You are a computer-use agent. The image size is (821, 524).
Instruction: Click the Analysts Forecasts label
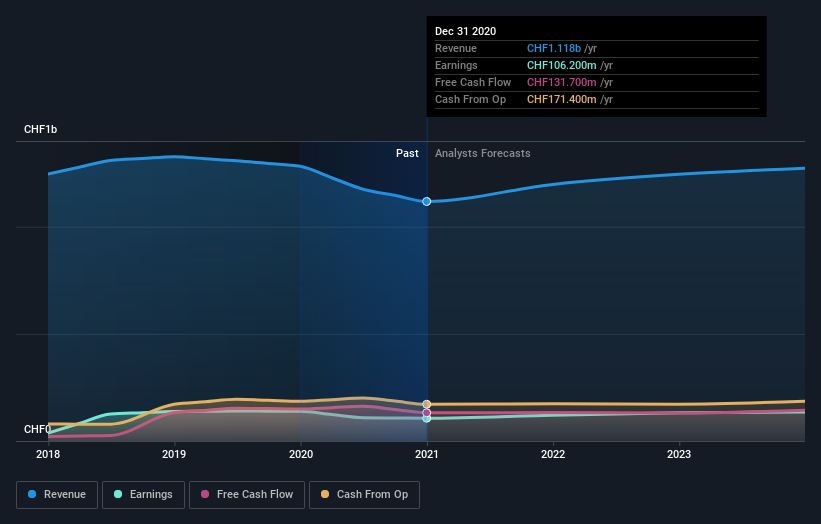(482, 153)
